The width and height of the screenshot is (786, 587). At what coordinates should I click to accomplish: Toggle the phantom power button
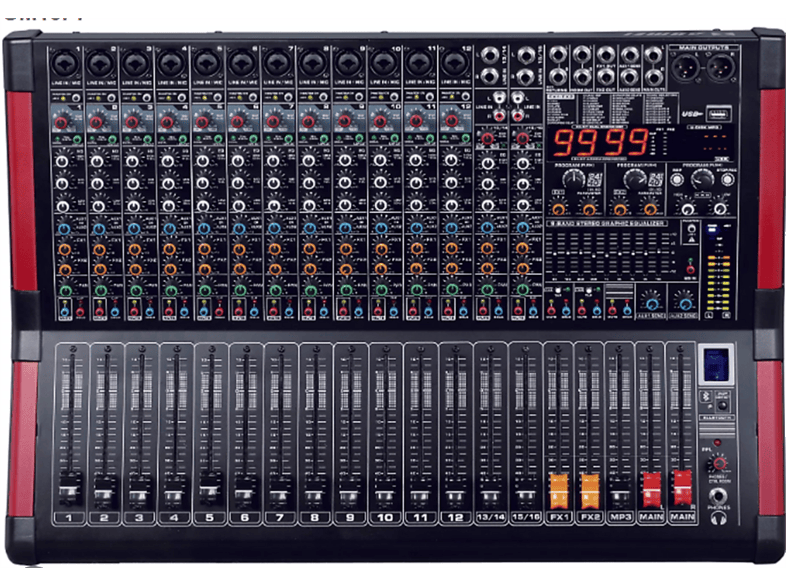(692, 229)
